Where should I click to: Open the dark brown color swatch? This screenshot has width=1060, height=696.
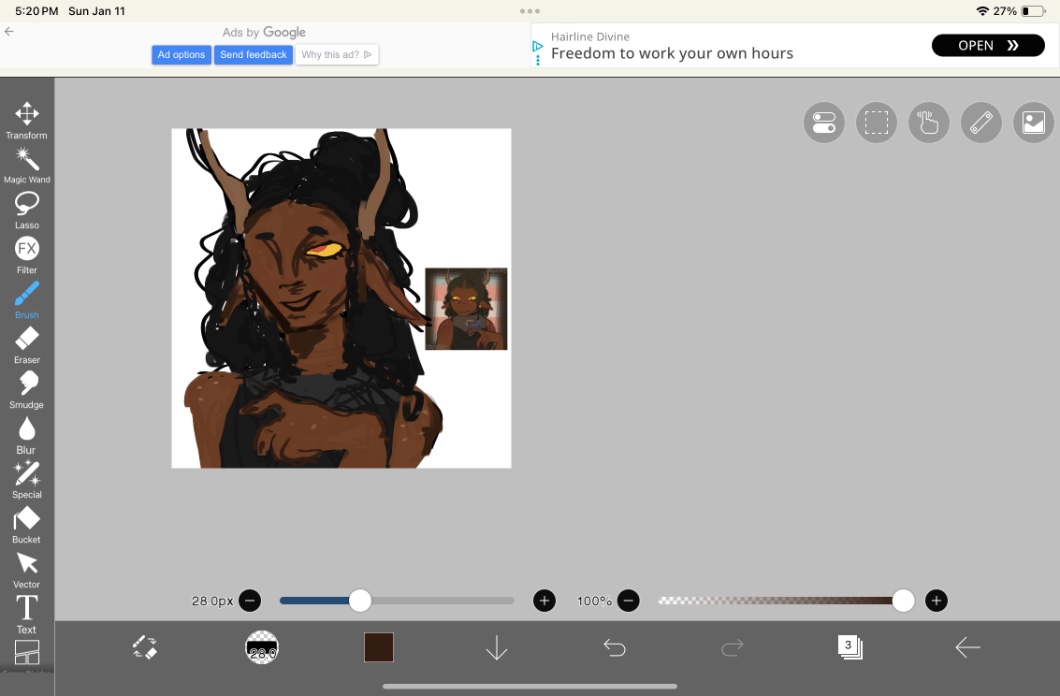tap(379, 647)
